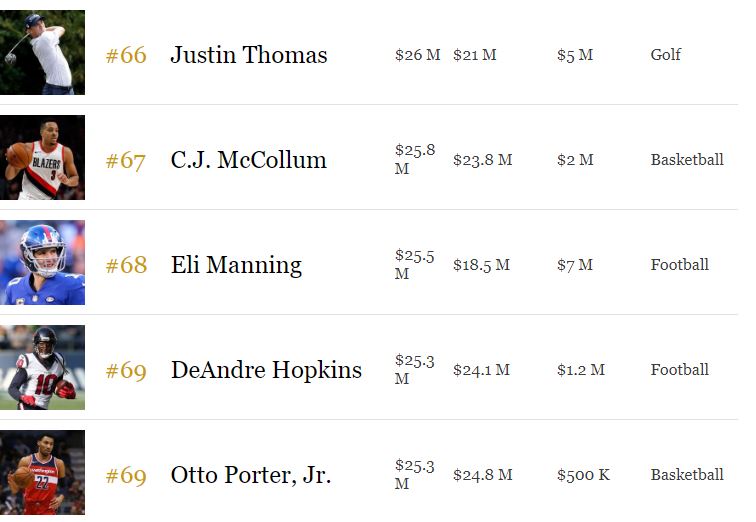Click $500 K endorsements value
This screenshot has height=522, width=756.
pos(583,475)
